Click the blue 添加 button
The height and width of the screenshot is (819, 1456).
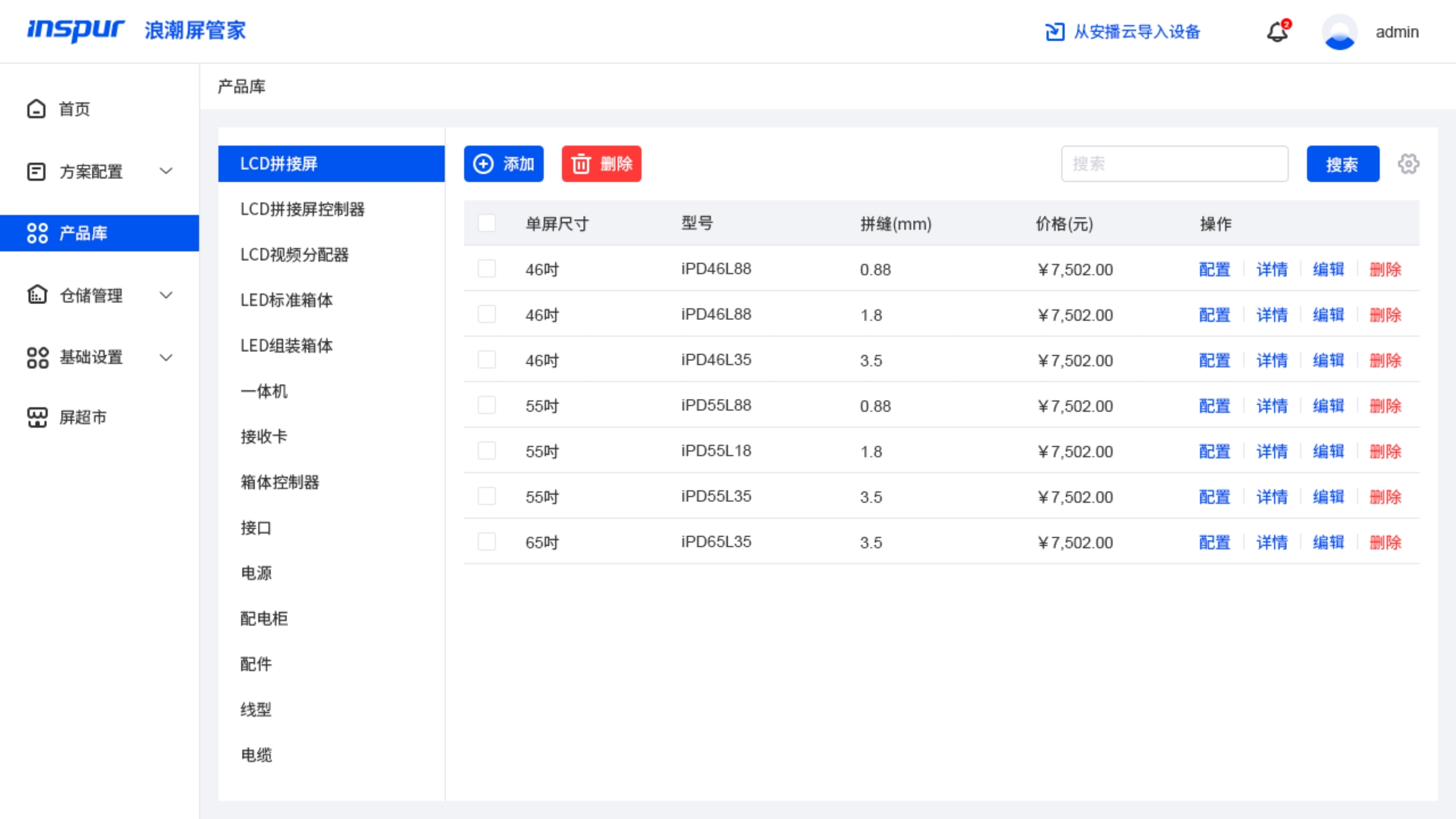pos(504,164)
